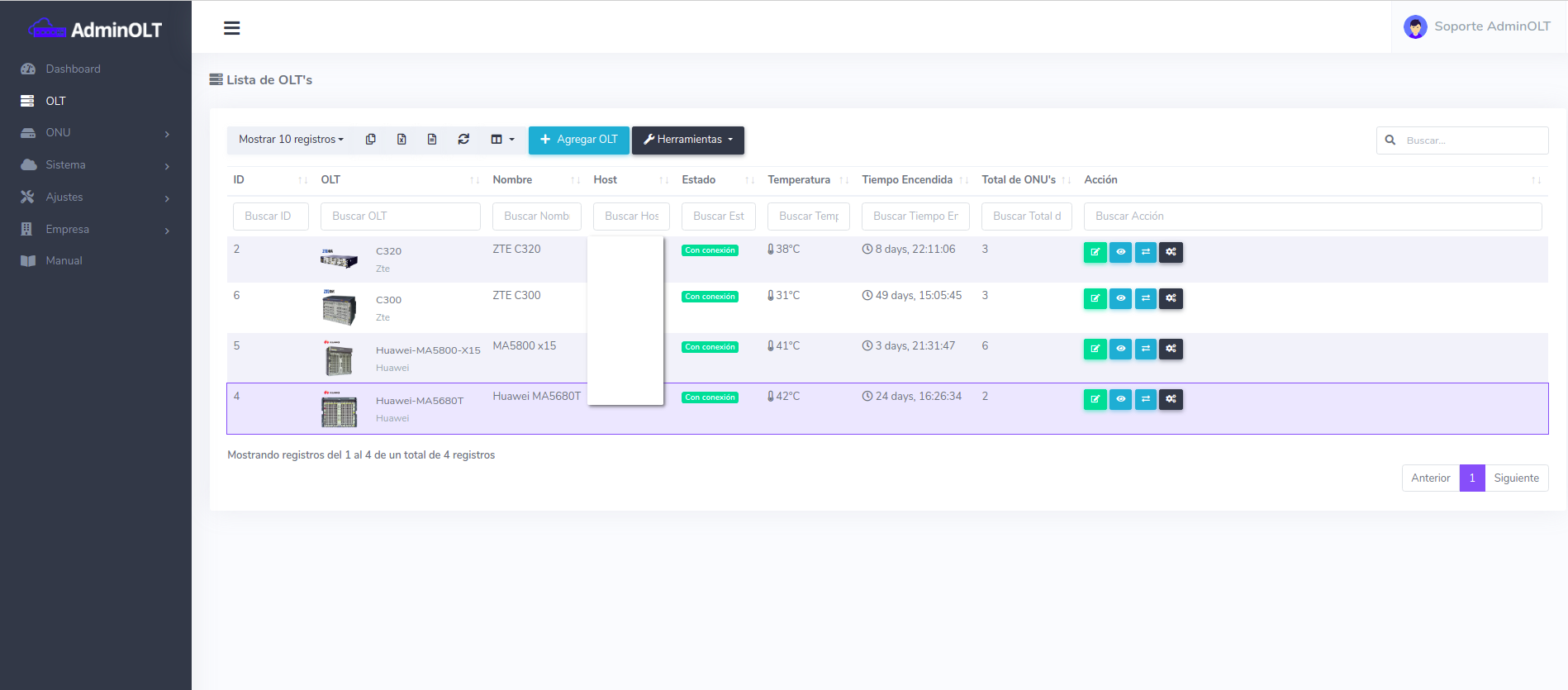The image size is (1568, 690).
Task: Export the table to Excel
Action: (402, 140)
